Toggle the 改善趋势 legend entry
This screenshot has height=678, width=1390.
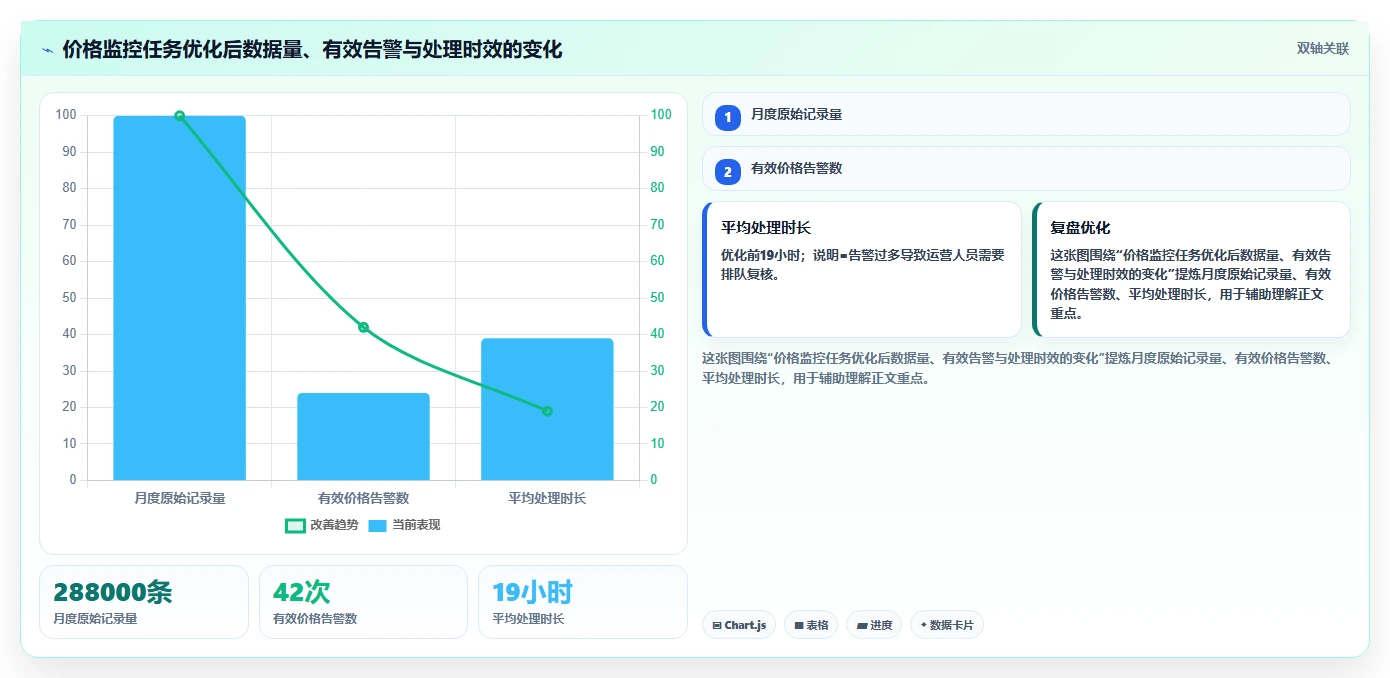322,525
